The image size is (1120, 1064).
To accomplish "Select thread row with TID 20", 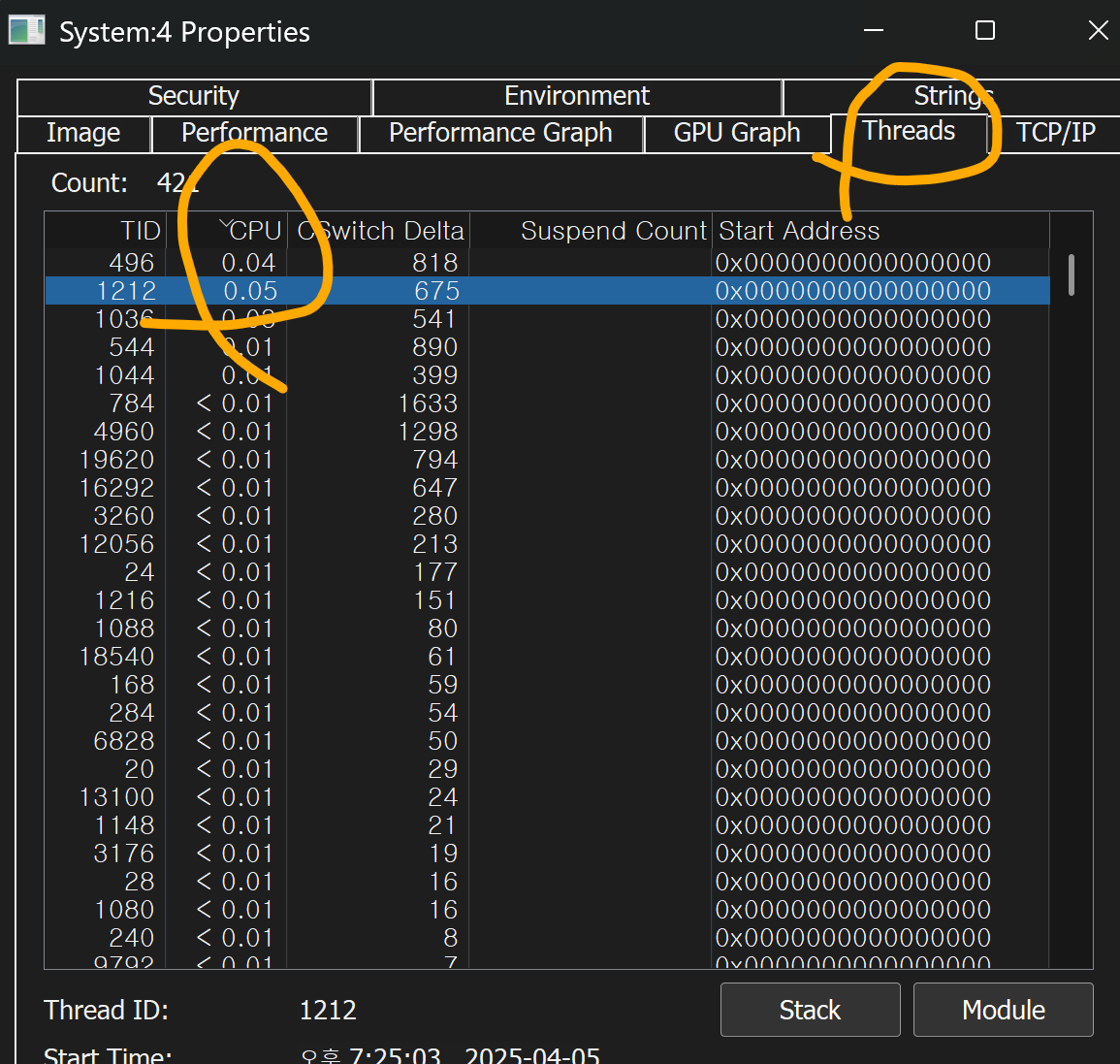I will click(x=547, y=769).
